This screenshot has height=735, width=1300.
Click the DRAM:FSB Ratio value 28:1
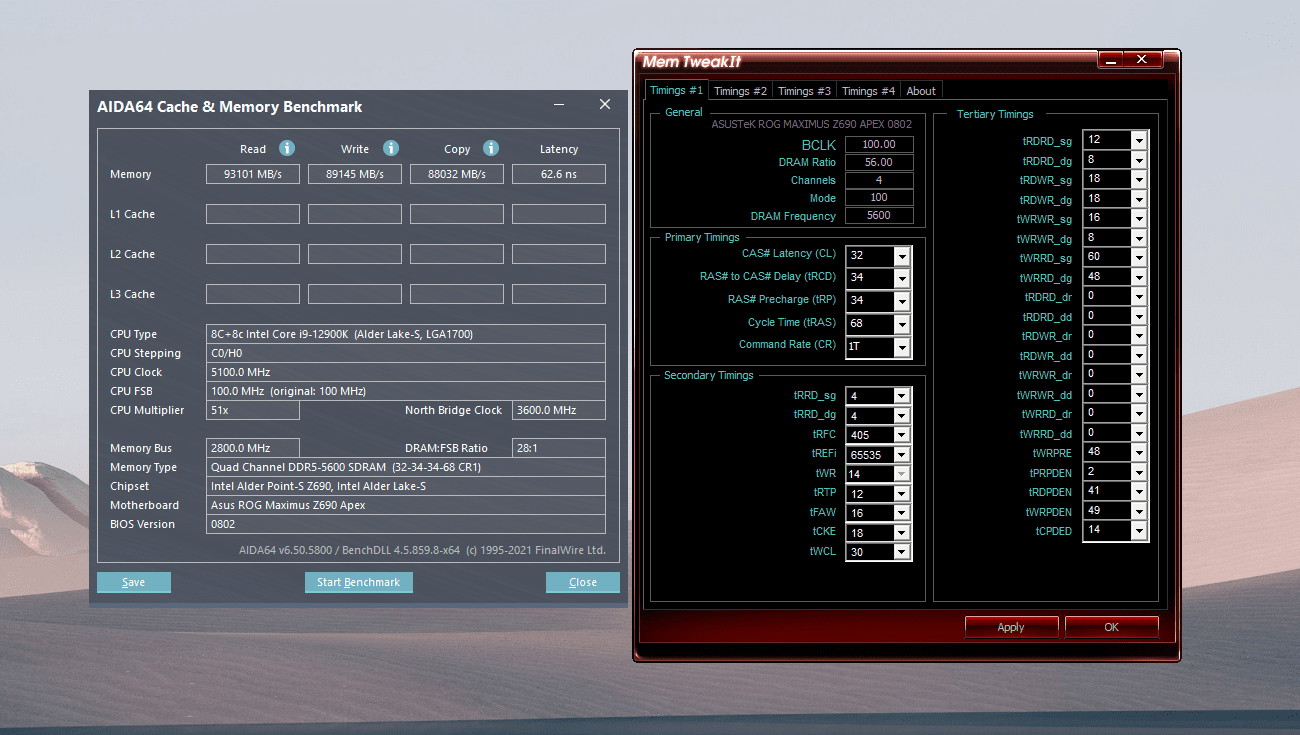coord(559,448)
